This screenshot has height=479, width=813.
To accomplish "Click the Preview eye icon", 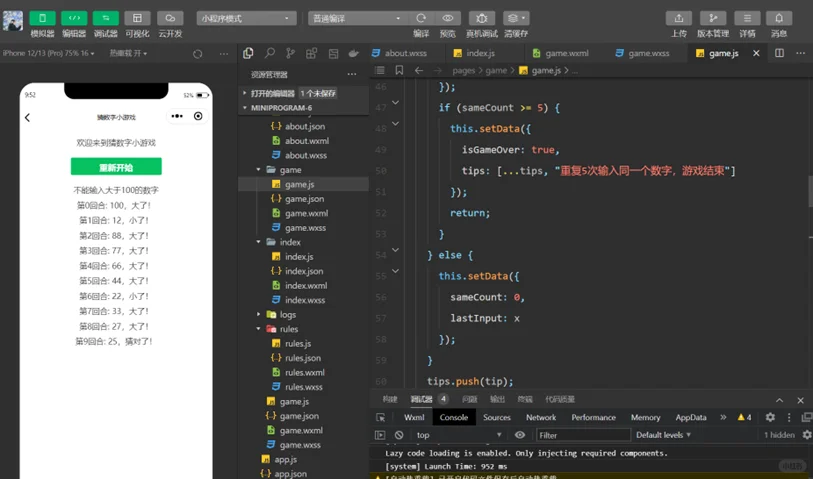I will (448, 18).
